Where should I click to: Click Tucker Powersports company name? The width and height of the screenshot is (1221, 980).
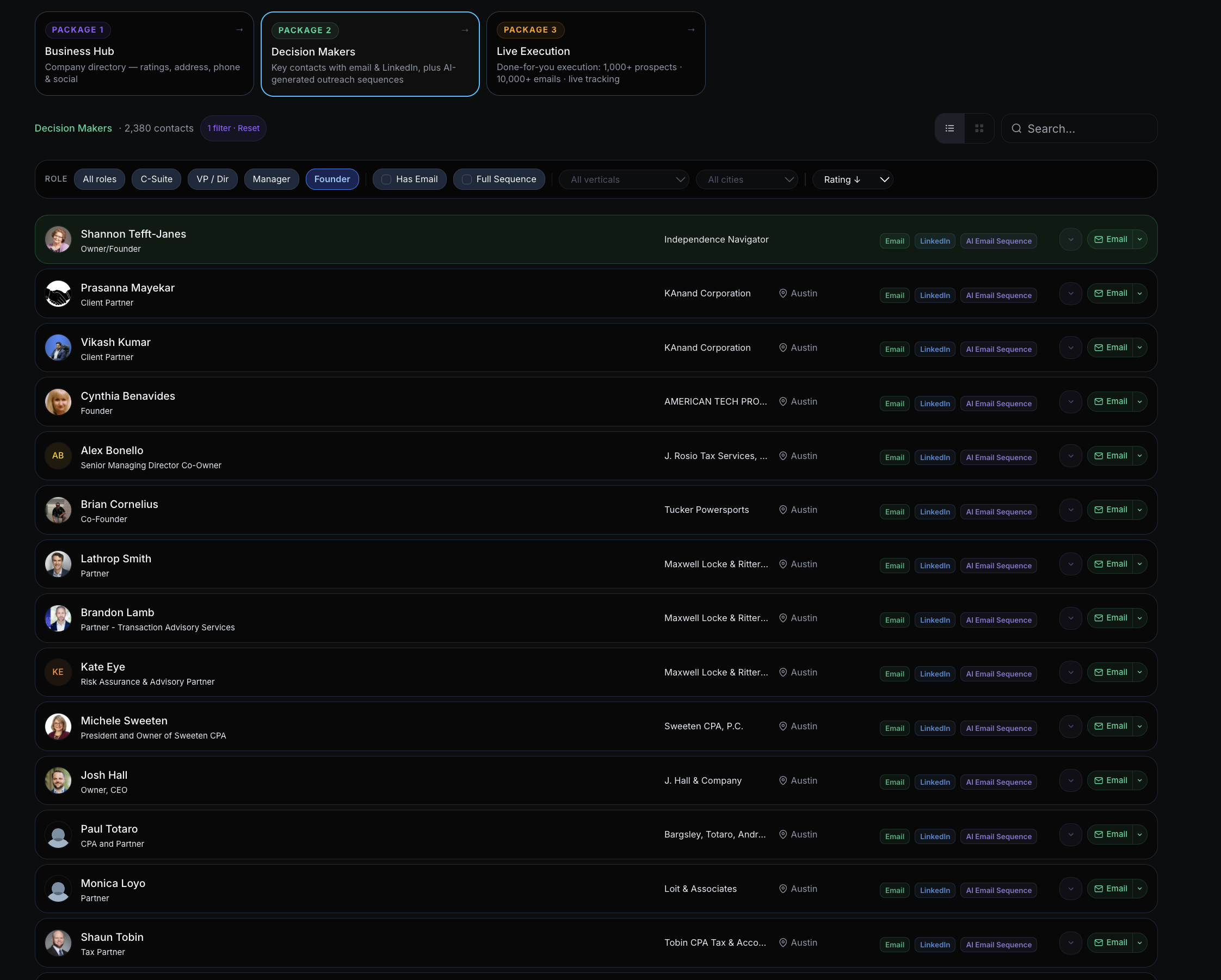click(706, 510)
